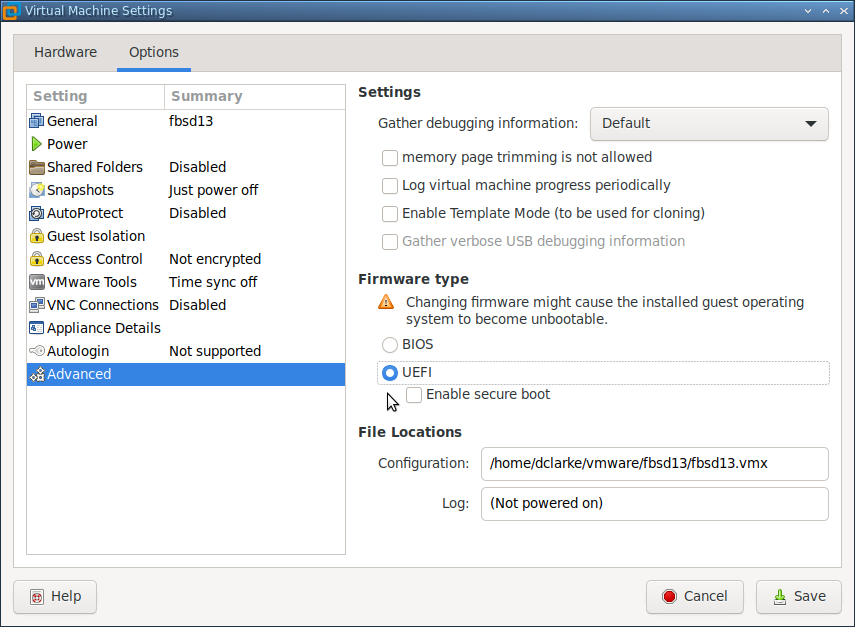Click the Advanced settings icon

pos(37,374)
